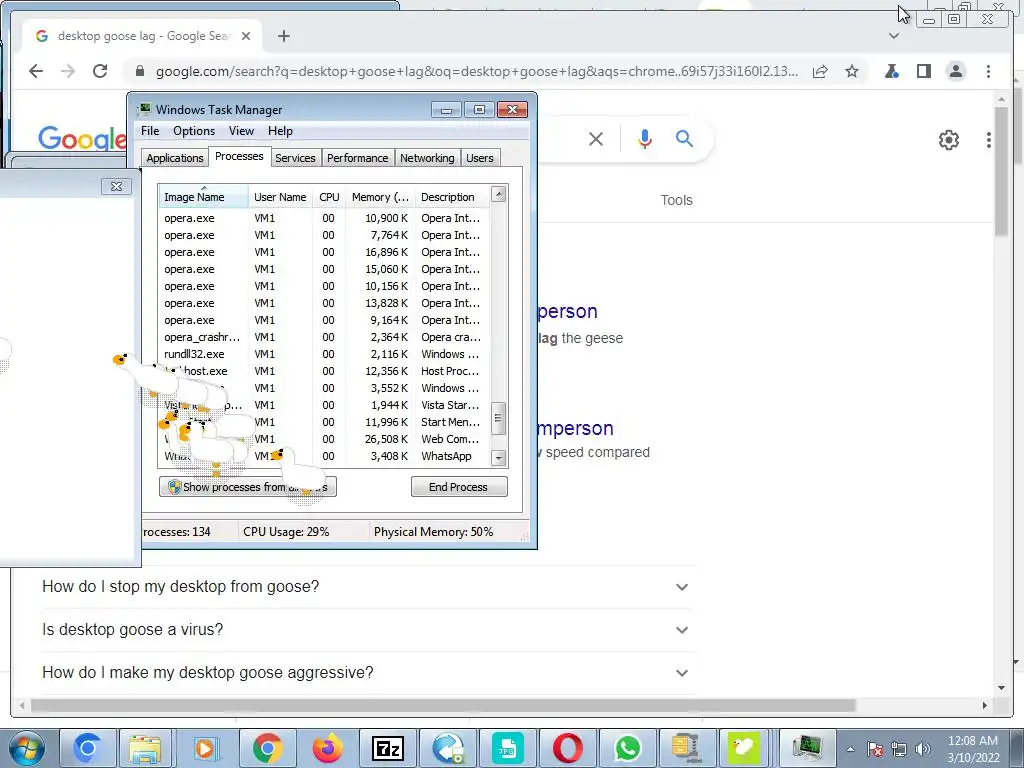Open a new Chrome tab
The width and height of the screenshot is (1024, 768).
click(283, 36)
